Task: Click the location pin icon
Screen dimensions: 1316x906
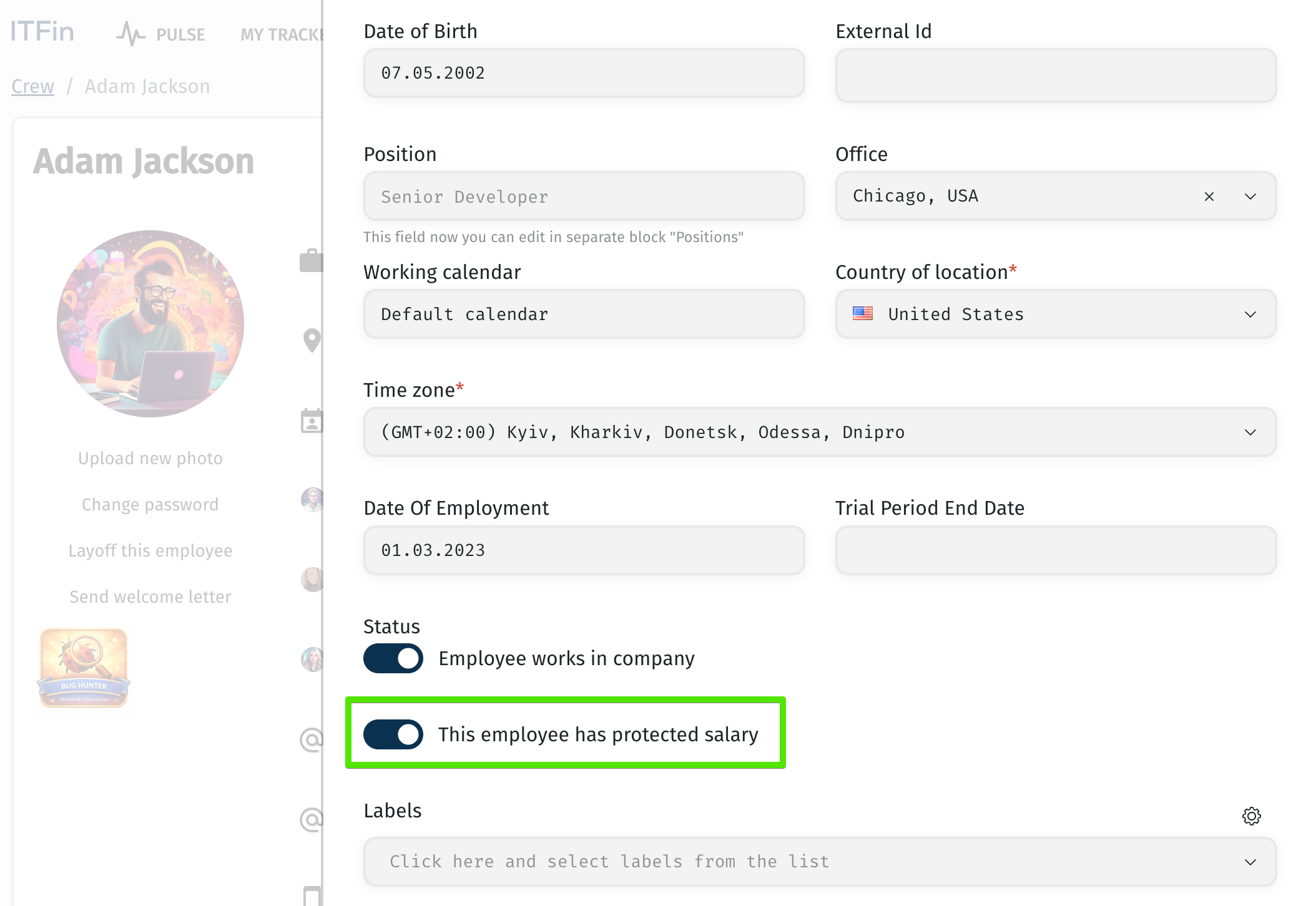Action: (x=312, y=340)
